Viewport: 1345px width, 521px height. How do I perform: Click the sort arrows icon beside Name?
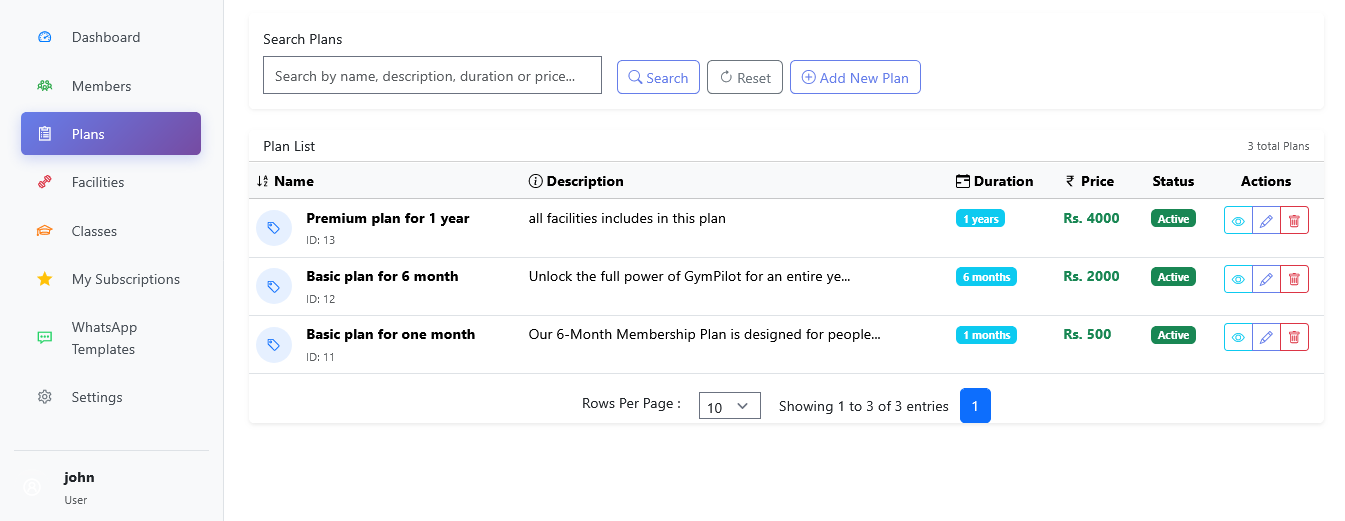click(x=263, y=181)
